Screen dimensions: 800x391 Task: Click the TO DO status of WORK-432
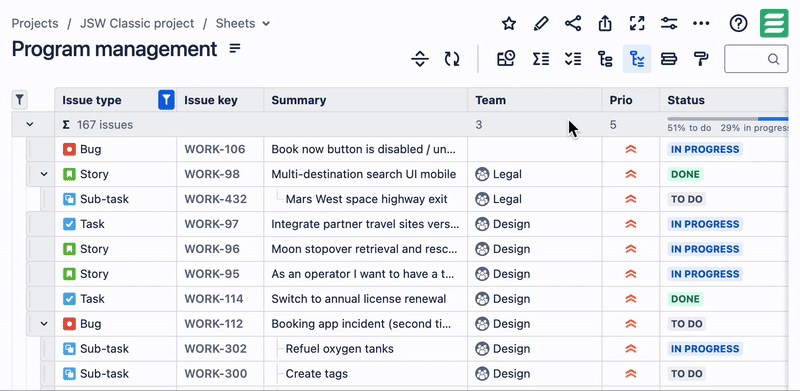686,199
